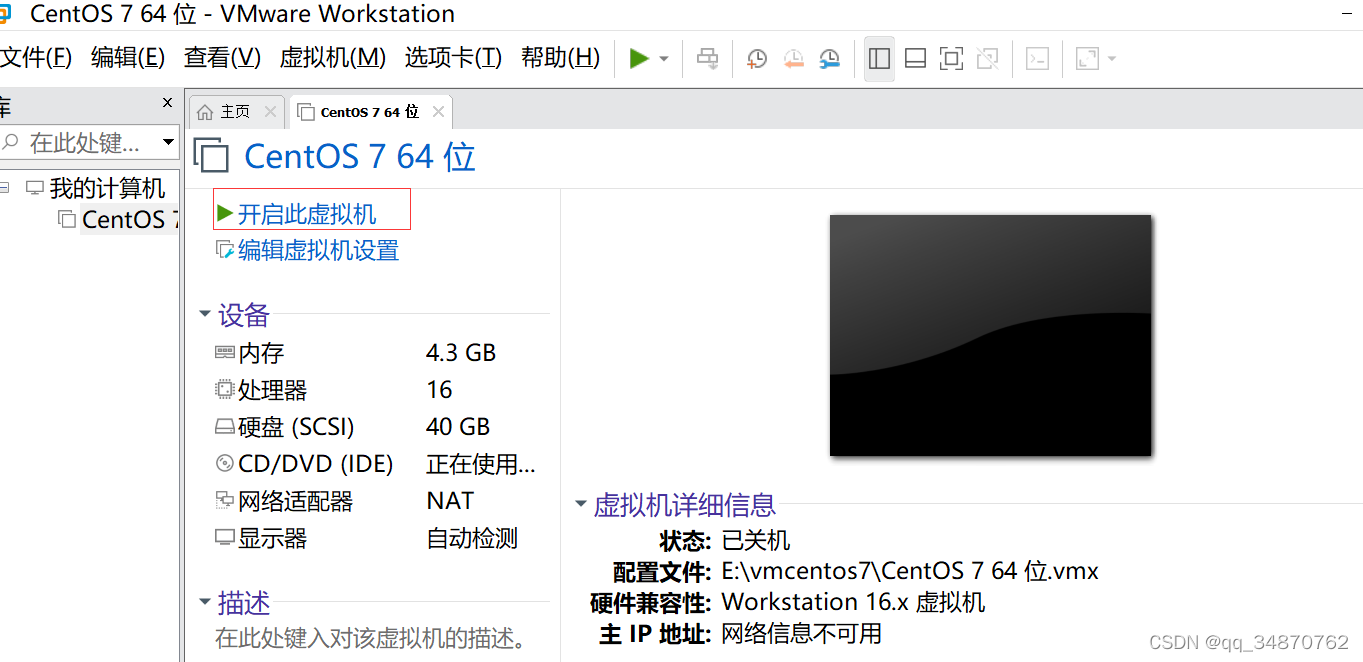Click the VM icon beside the page title
Viewport: 1363px width, 662px height.
click(211, 156)
